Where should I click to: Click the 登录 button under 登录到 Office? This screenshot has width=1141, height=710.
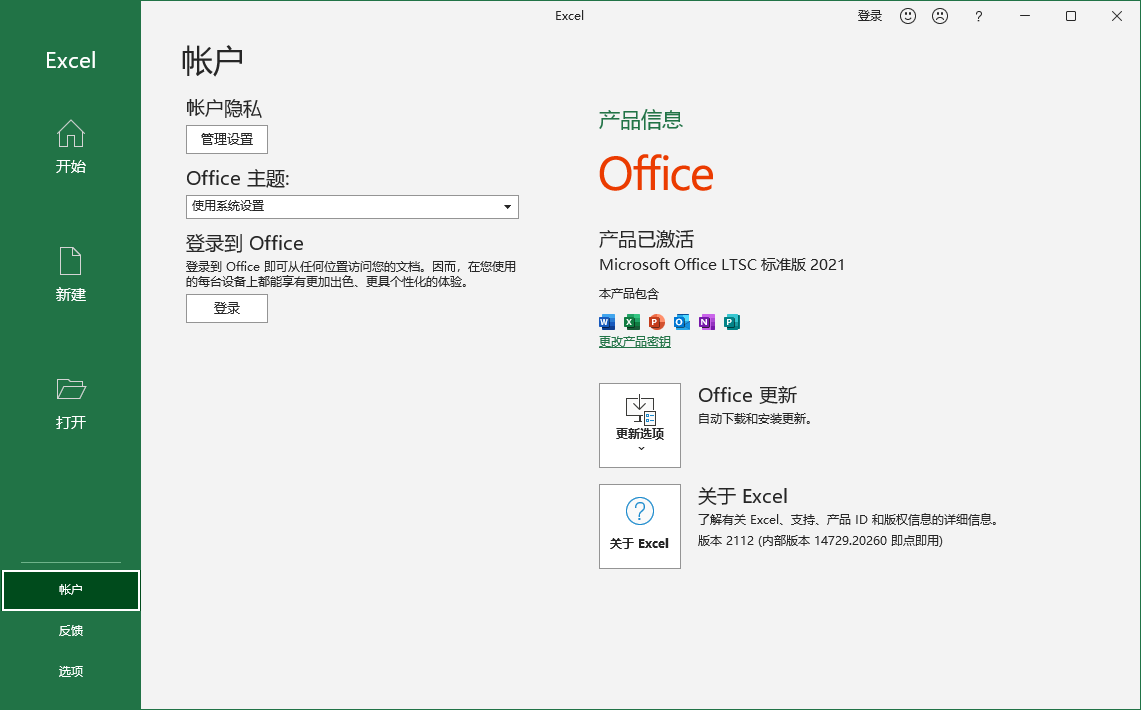click(x=227, y=308)
